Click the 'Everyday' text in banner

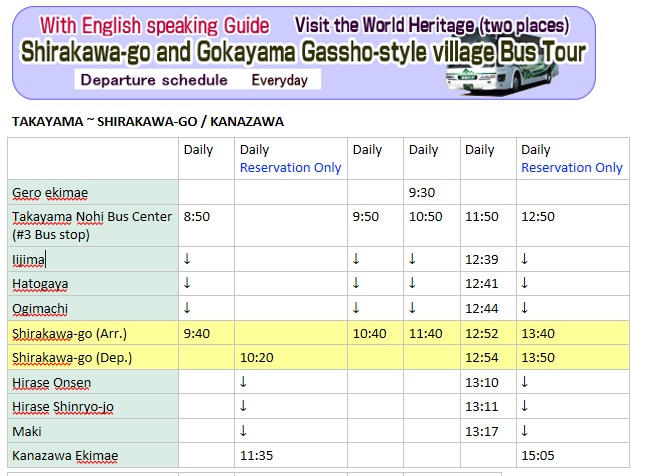279,80
